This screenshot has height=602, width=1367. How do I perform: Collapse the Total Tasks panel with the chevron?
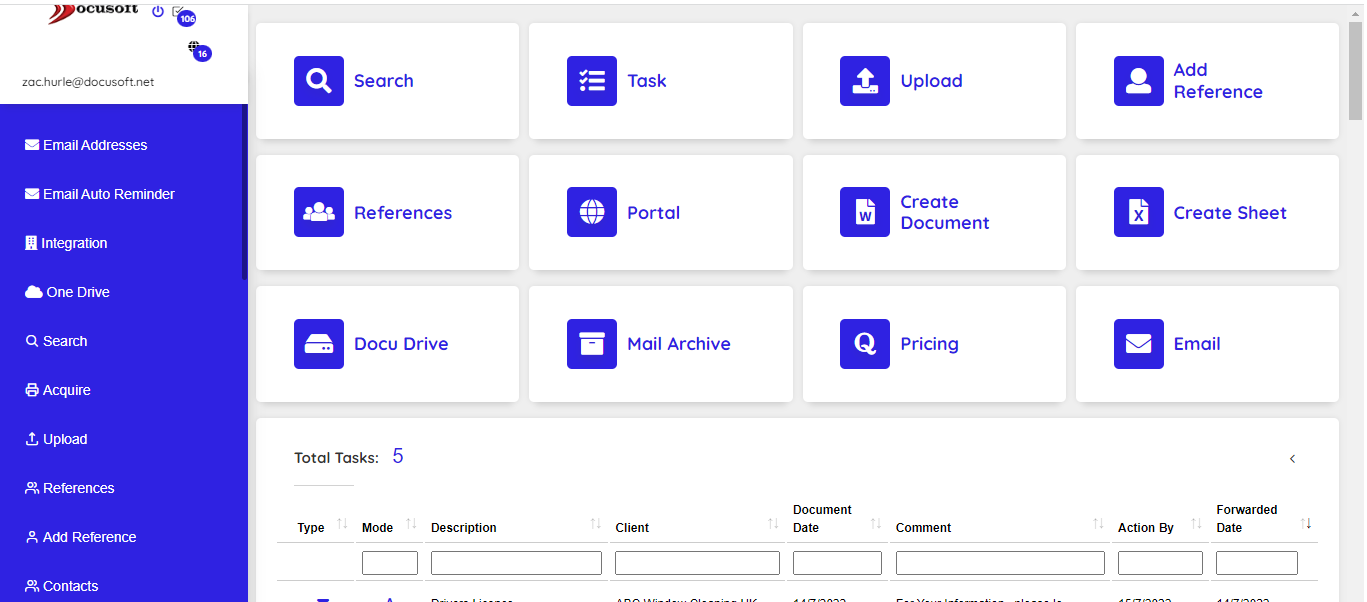click(x=1292, y=458)
